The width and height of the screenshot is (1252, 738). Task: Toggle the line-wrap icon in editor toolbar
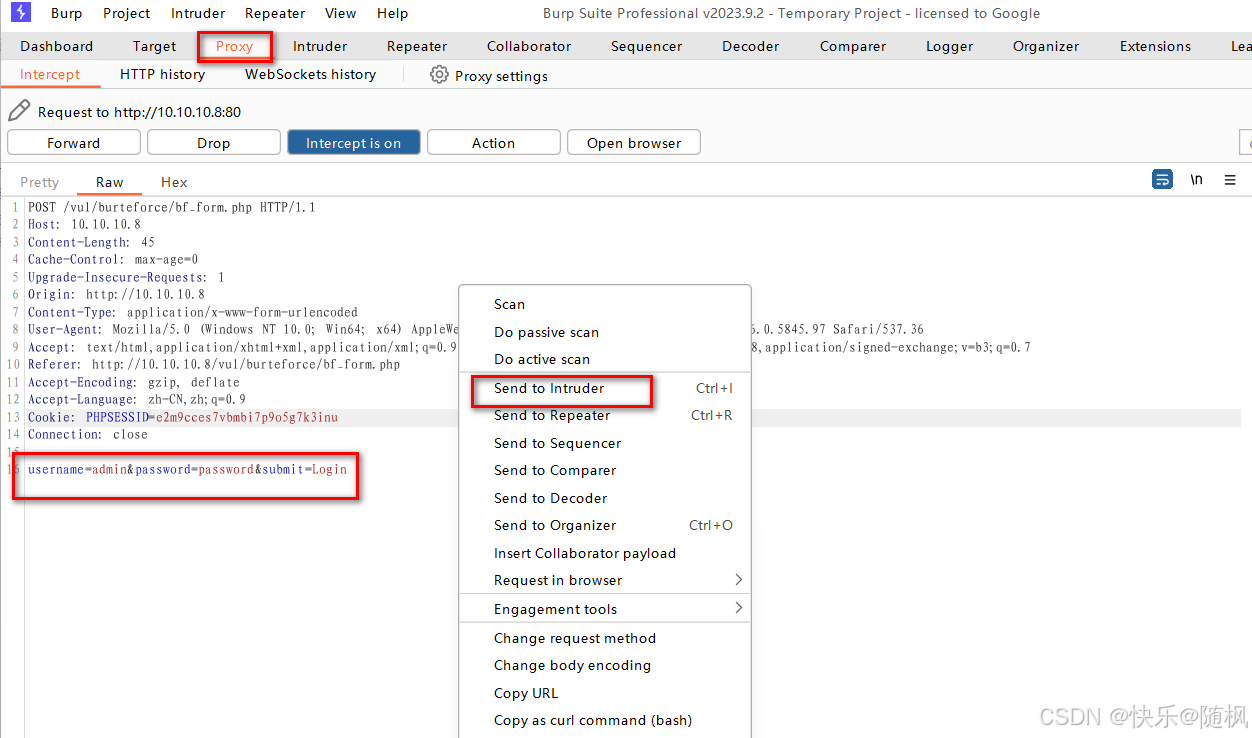click(1162, 180)
